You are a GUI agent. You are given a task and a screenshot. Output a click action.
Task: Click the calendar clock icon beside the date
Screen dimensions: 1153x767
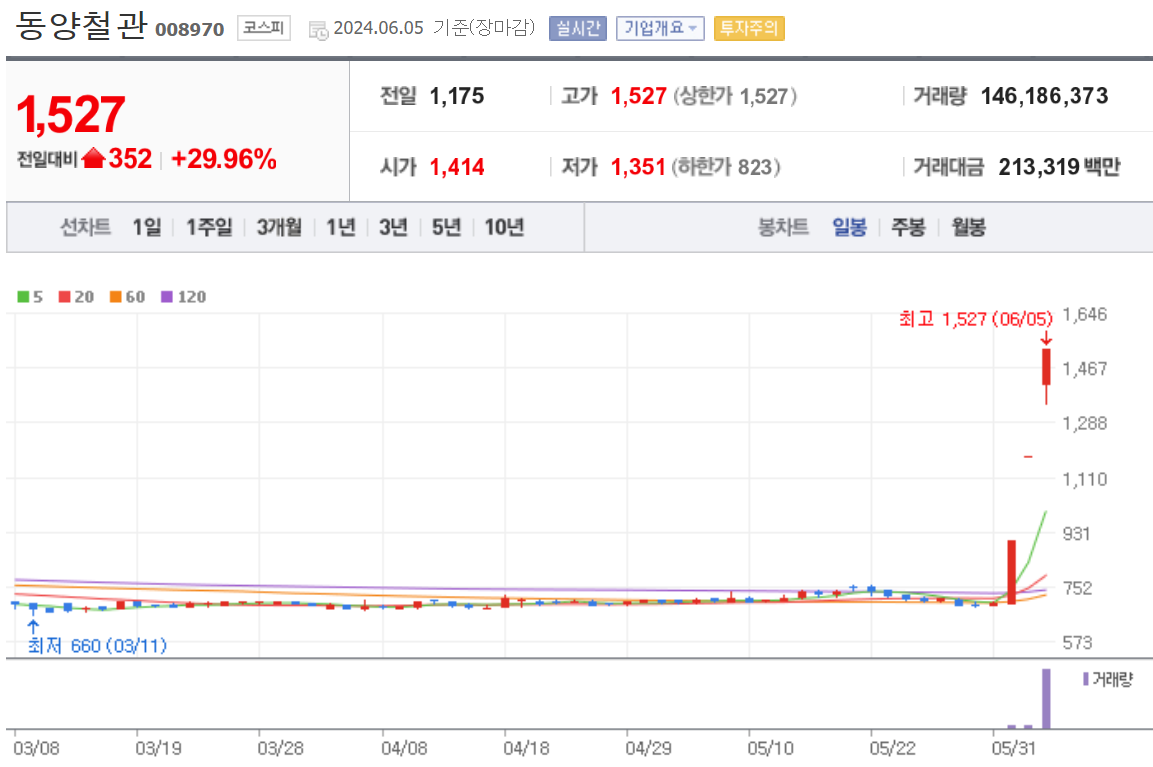(x=318, y=30)
